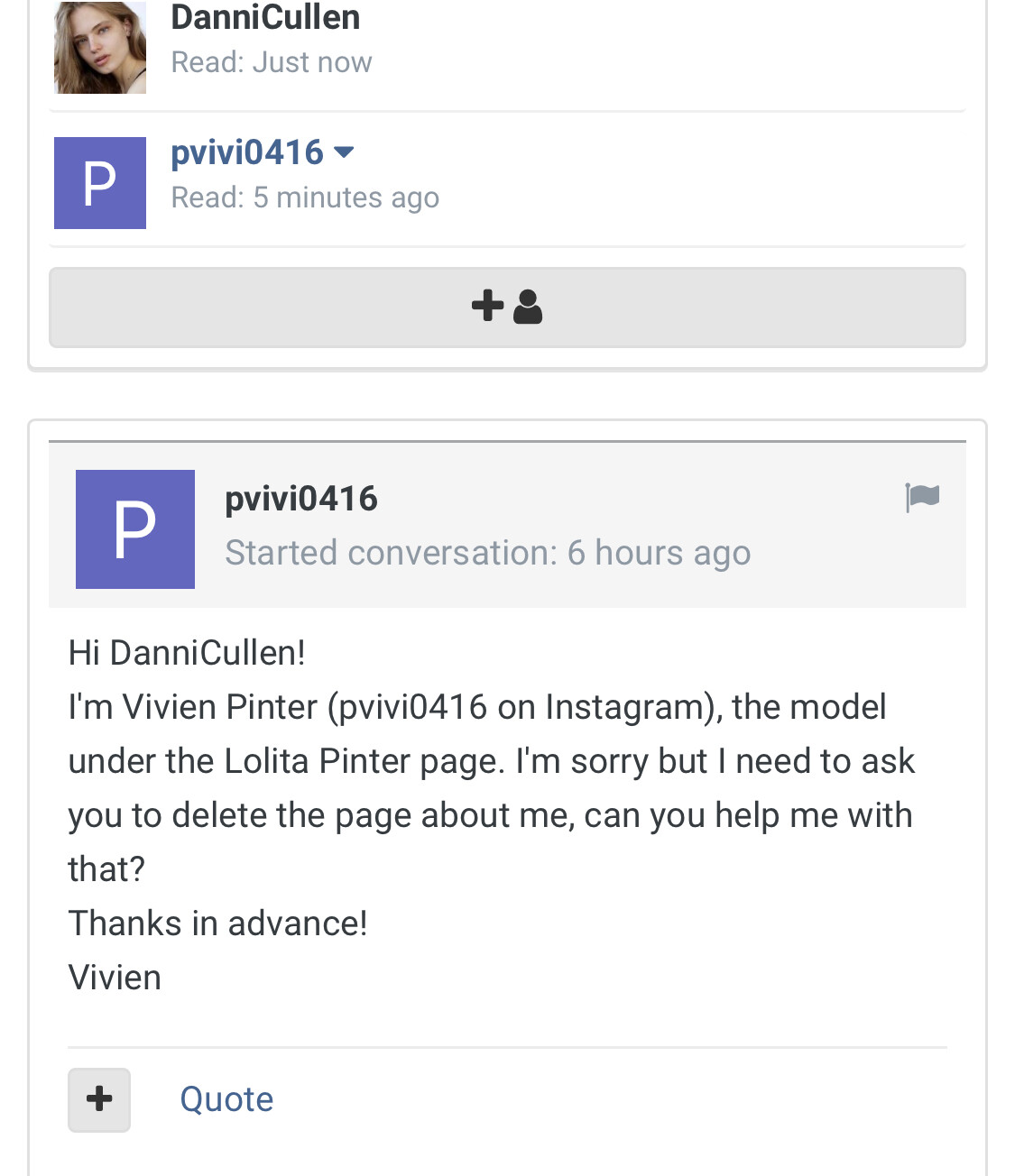
Task: Report the message using the flag icon
Action: tap(923, 497)
